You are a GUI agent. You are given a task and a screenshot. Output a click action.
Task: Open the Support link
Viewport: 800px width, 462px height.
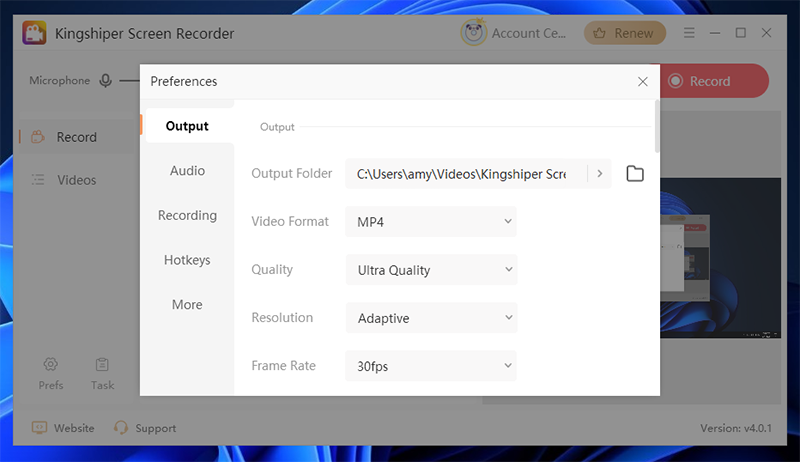point(145,428)
